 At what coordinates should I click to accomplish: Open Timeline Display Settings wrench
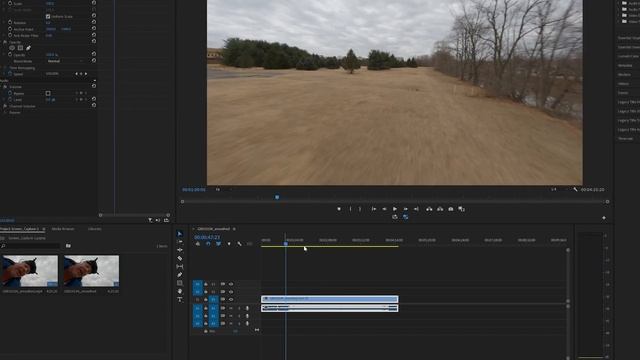239,244
